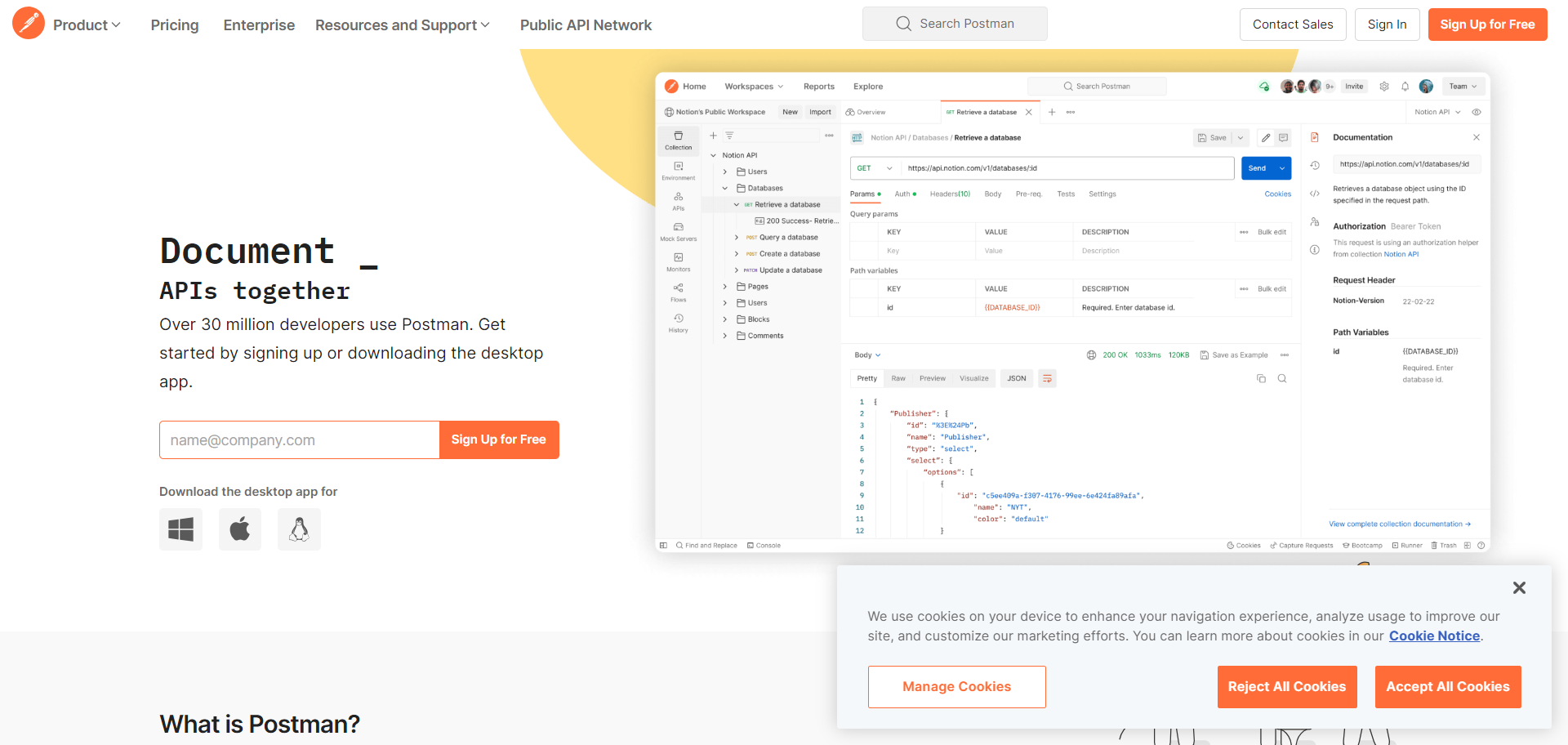The width and height of the screenshot is (1568, 745).
Task: Download the macOS desktop app via Apple icon
Action: point(240,529)
